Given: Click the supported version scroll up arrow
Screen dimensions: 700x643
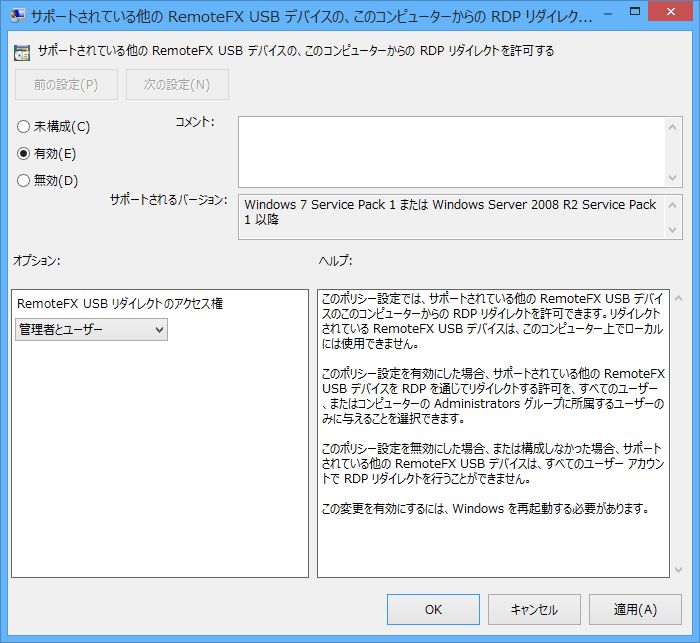Looking at the screenshot, I should [672, 205].
